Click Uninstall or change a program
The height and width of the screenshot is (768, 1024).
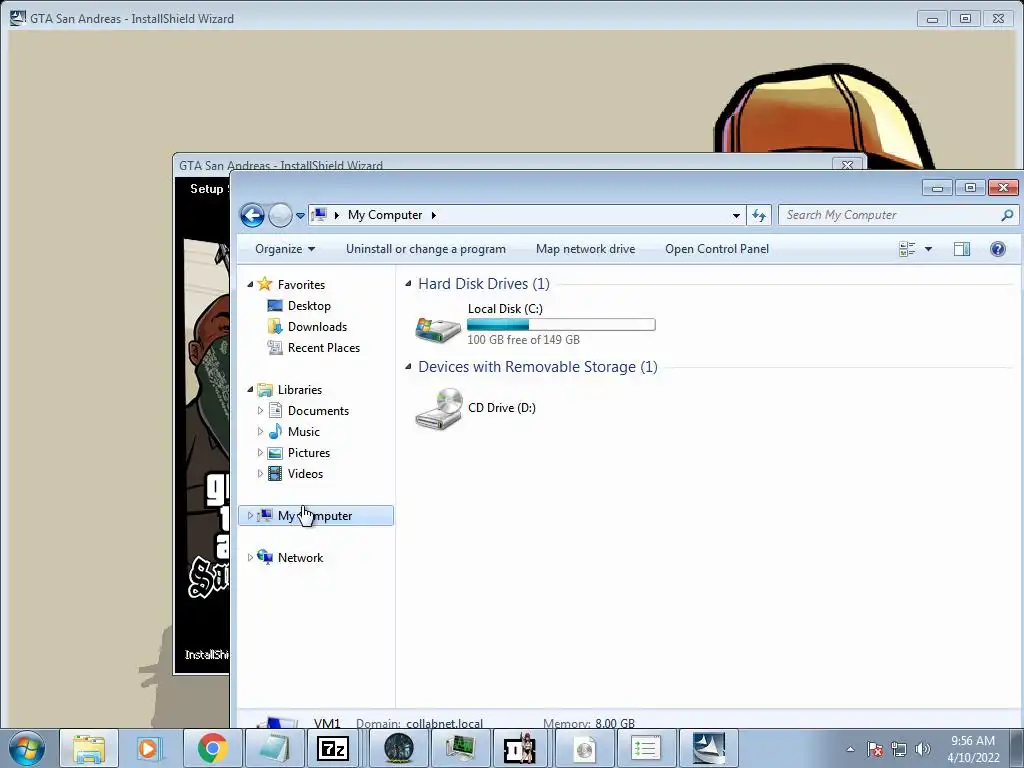tap(426, 249)
